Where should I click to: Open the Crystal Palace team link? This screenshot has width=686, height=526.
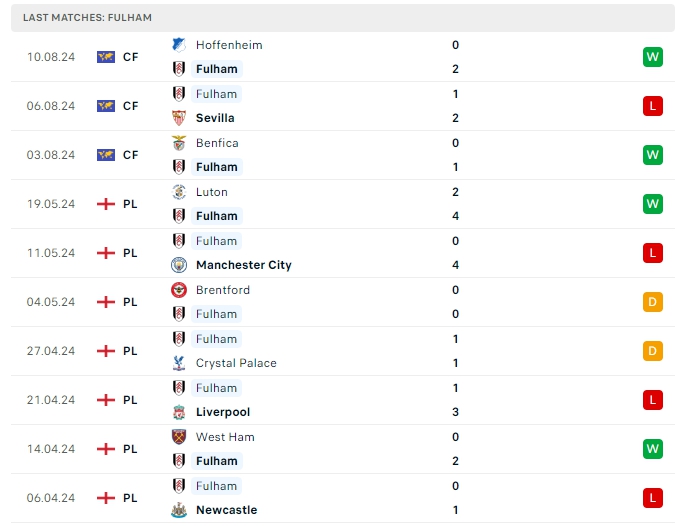point(236,363)
